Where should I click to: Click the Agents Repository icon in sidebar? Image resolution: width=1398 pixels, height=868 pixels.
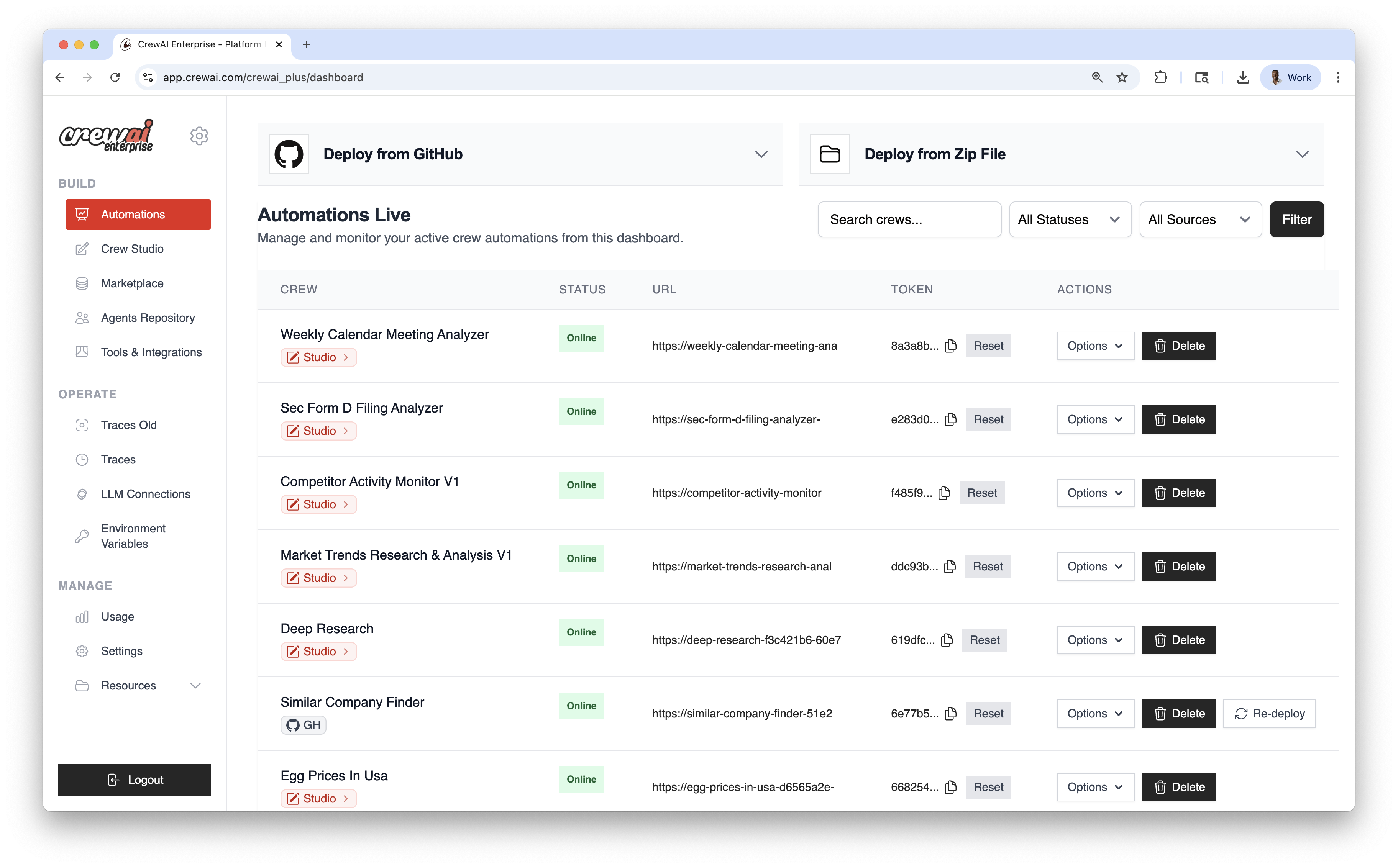tap(82, 318)
